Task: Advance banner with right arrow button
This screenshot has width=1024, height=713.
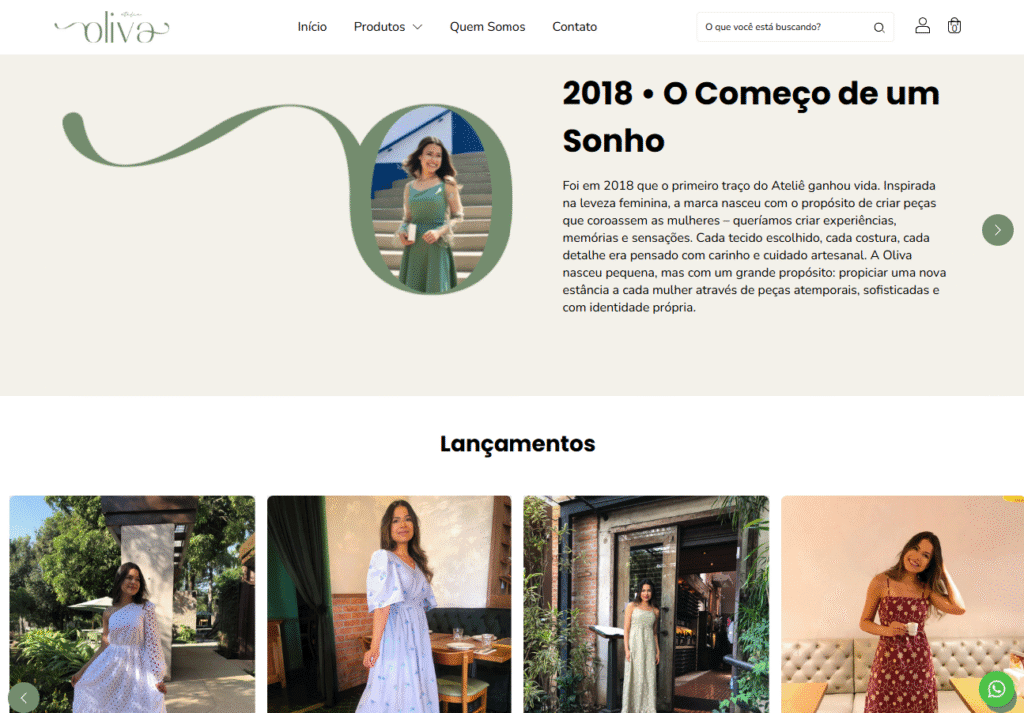Action: tap(997, 230)
